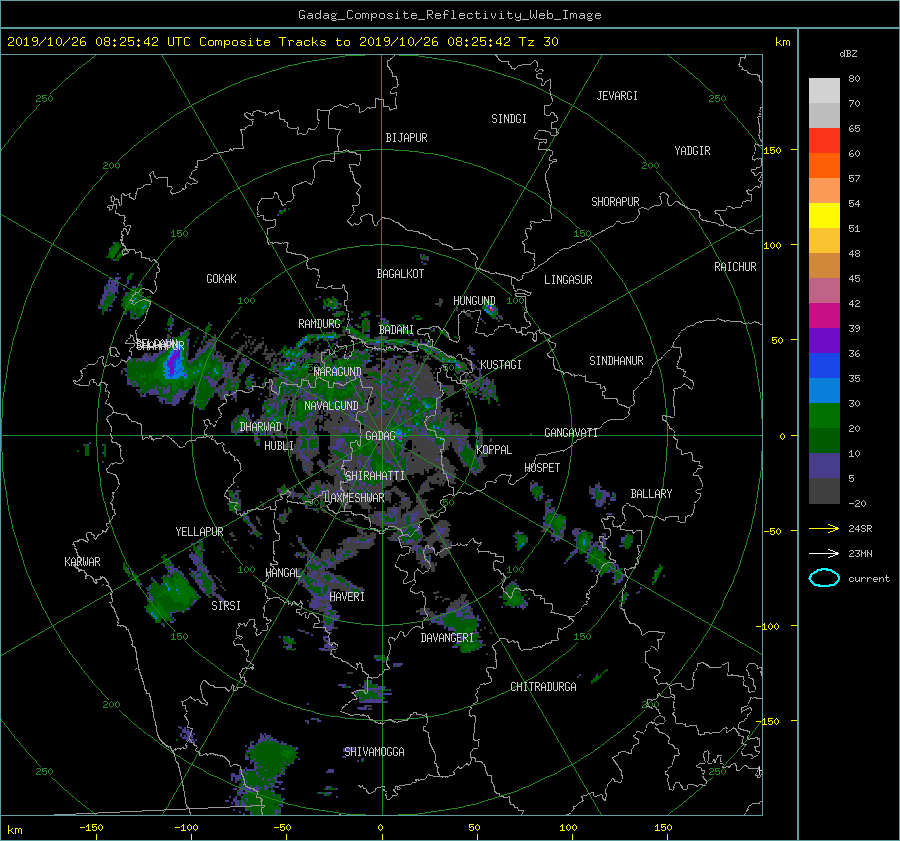Click the SIRSI city label
This screenshot has height=841, width=900.
[x=226, y=606]
